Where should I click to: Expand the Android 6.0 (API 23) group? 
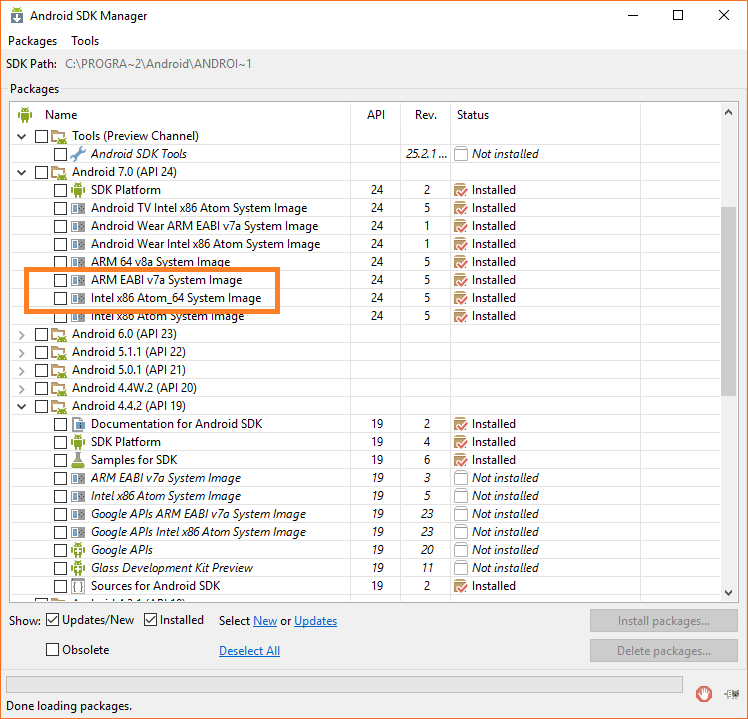click(22, 334)
